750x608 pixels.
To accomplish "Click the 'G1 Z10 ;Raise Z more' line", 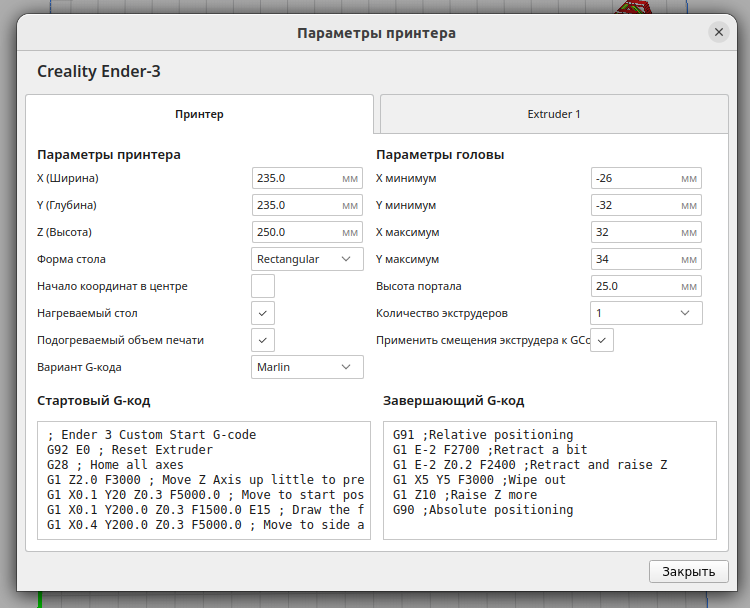I will [x=465, y=495].
